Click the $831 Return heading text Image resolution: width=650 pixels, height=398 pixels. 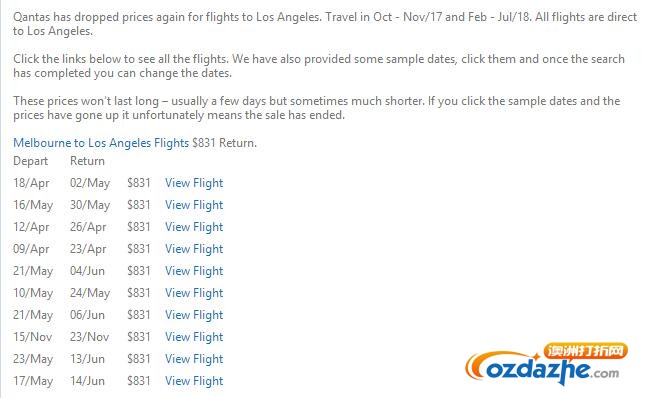tap(224, 143)
